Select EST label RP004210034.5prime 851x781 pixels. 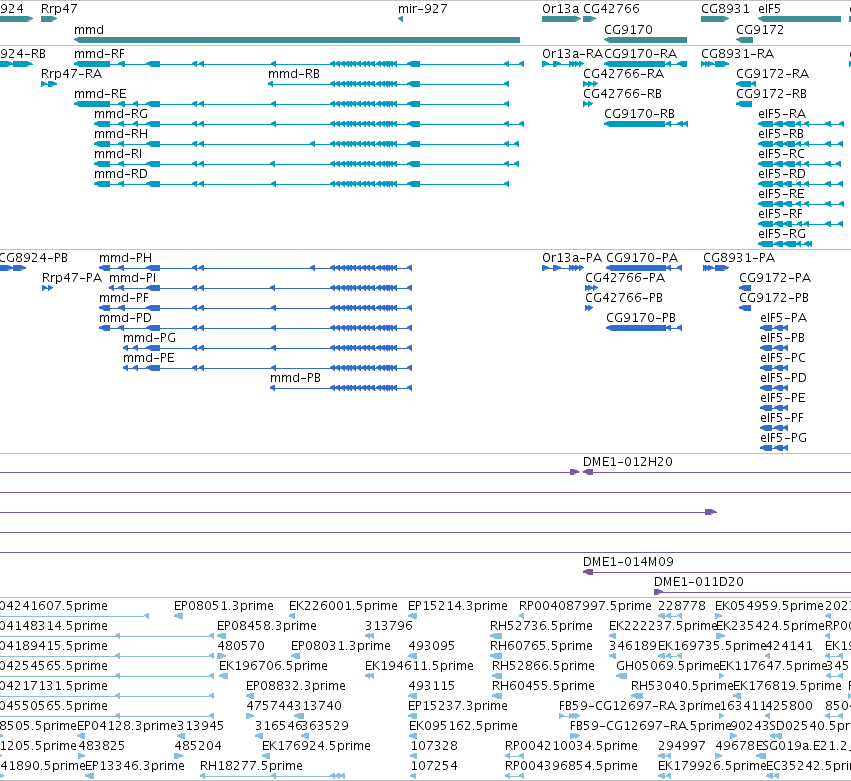click(x=571, y=746)
